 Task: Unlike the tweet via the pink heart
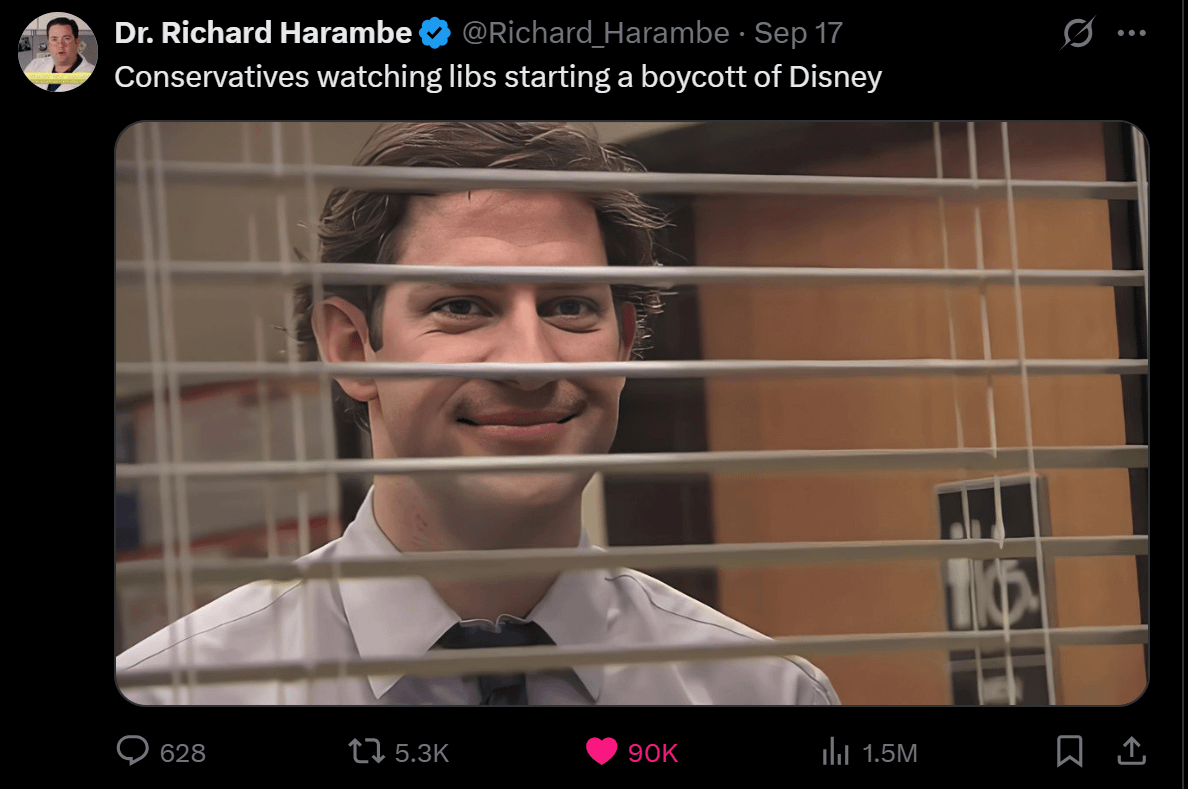point(602,752)
